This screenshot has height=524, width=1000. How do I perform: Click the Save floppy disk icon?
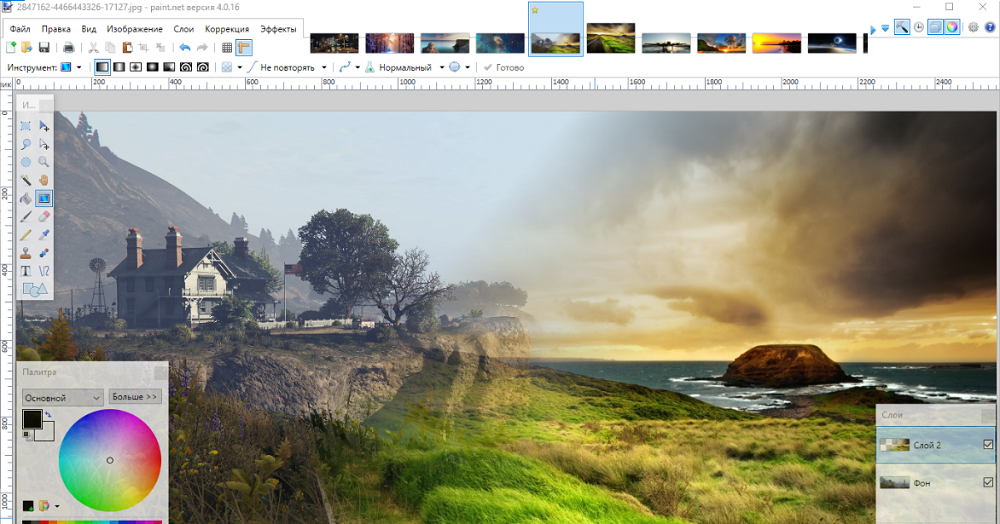[44, 47]
